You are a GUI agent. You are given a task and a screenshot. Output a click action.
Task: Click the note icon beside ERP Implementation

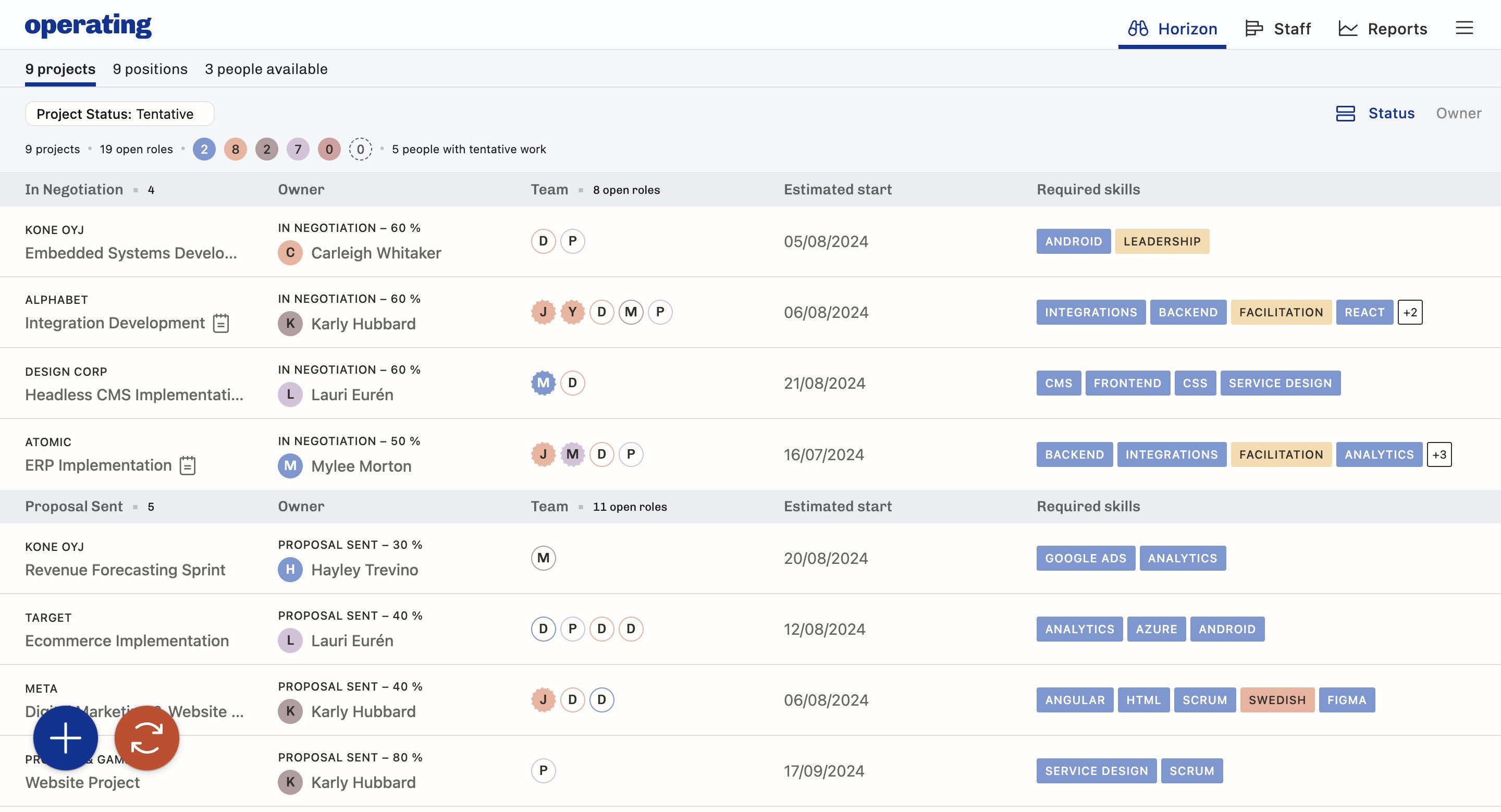[188, 465]
